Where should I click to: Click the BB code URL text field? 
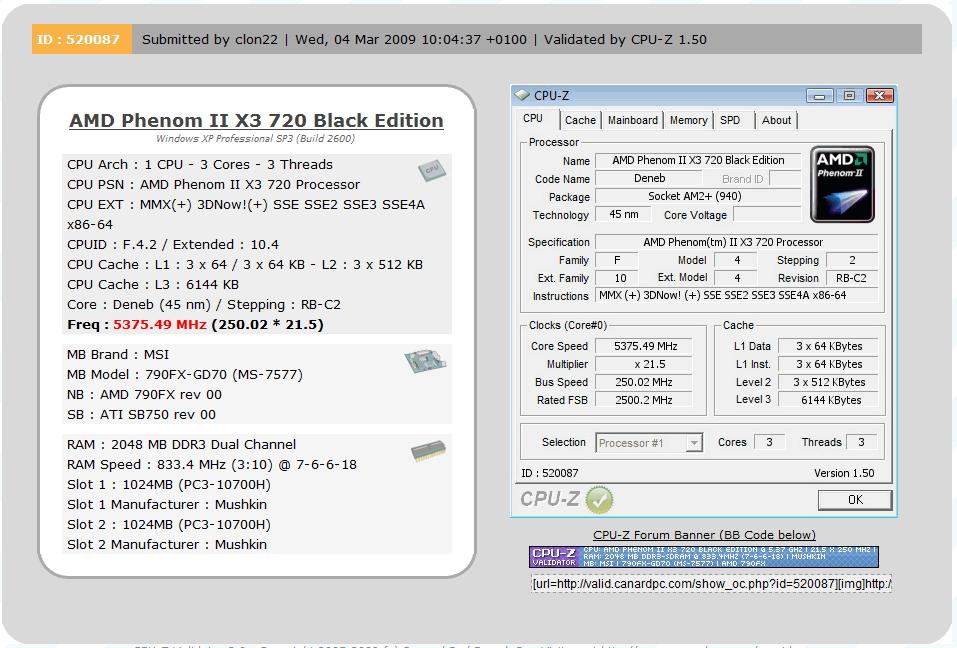click(712, 584)
